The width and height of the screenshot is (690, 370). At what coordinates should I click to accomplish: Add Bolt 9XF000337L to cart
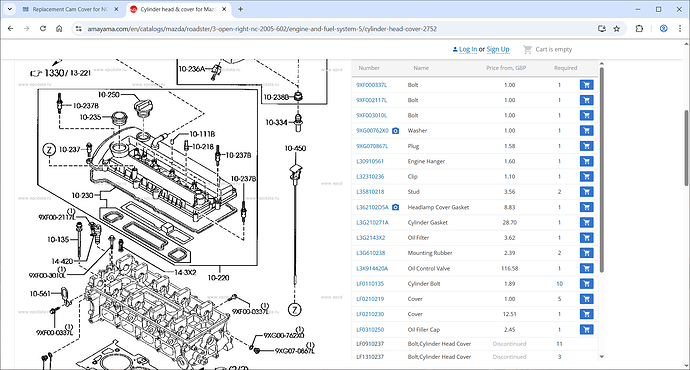point(586,85)
